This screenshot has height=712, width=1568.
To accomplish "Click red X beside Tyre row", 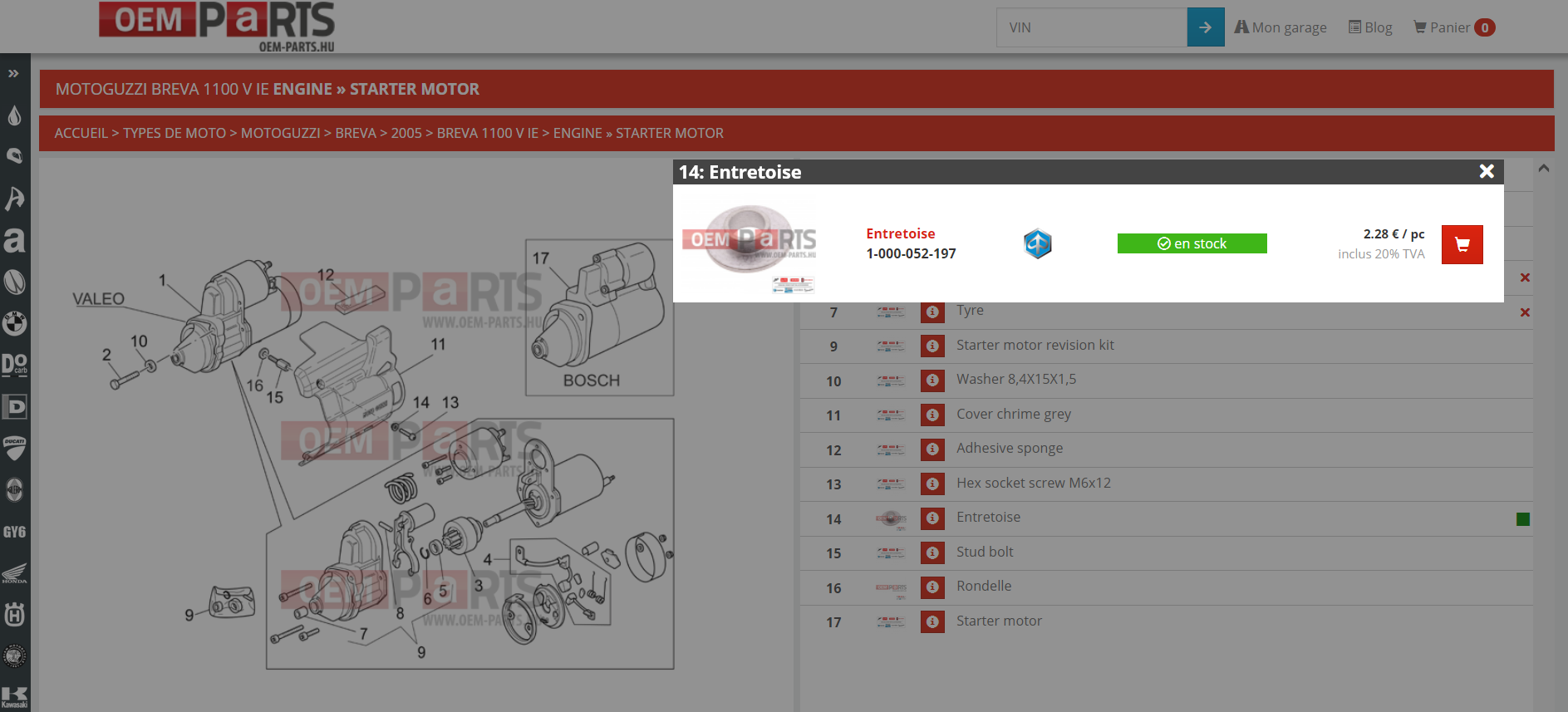I will click(x=1525, y=312).
